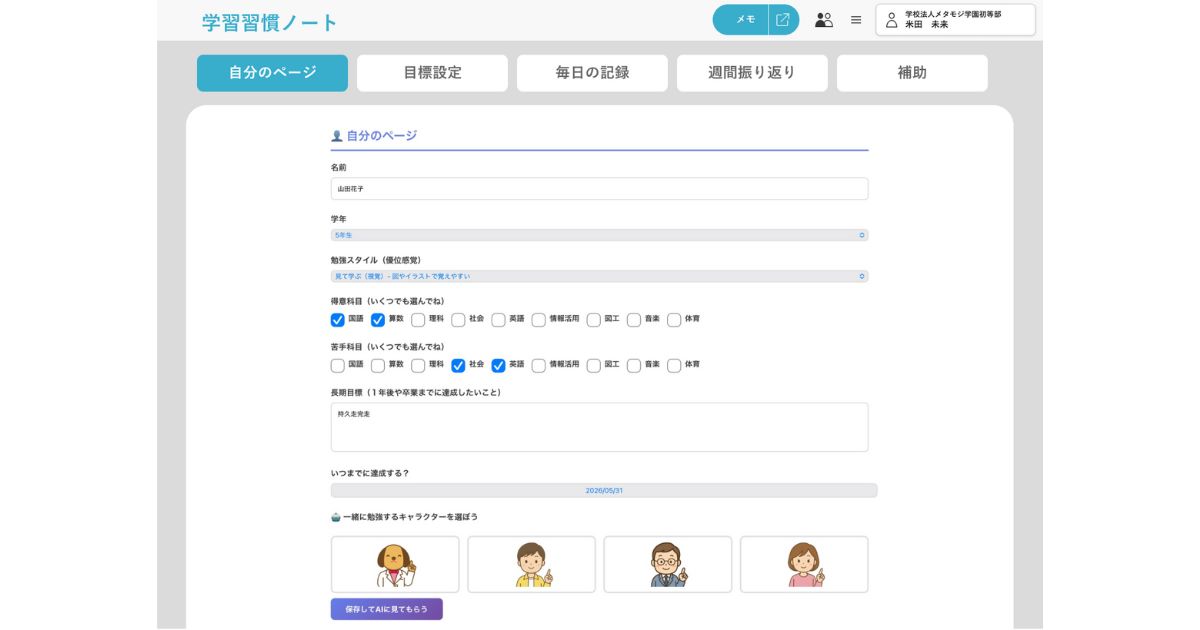
Task: Select the boy character thumbnail
Action: [x=531, y=563]
